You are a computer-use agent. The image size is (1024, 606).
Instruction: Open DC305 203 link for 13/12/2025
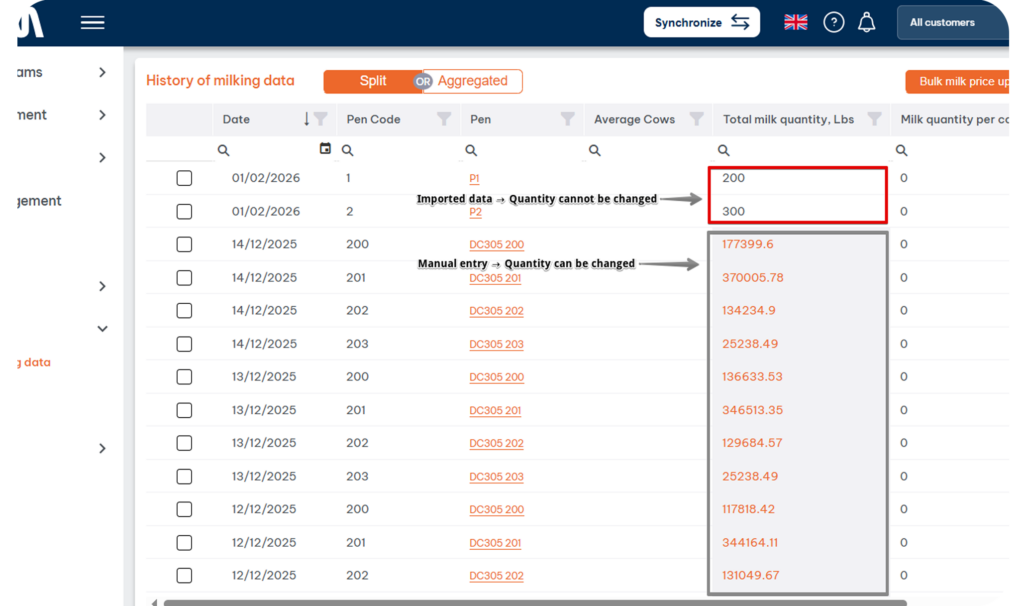(496, 477)
